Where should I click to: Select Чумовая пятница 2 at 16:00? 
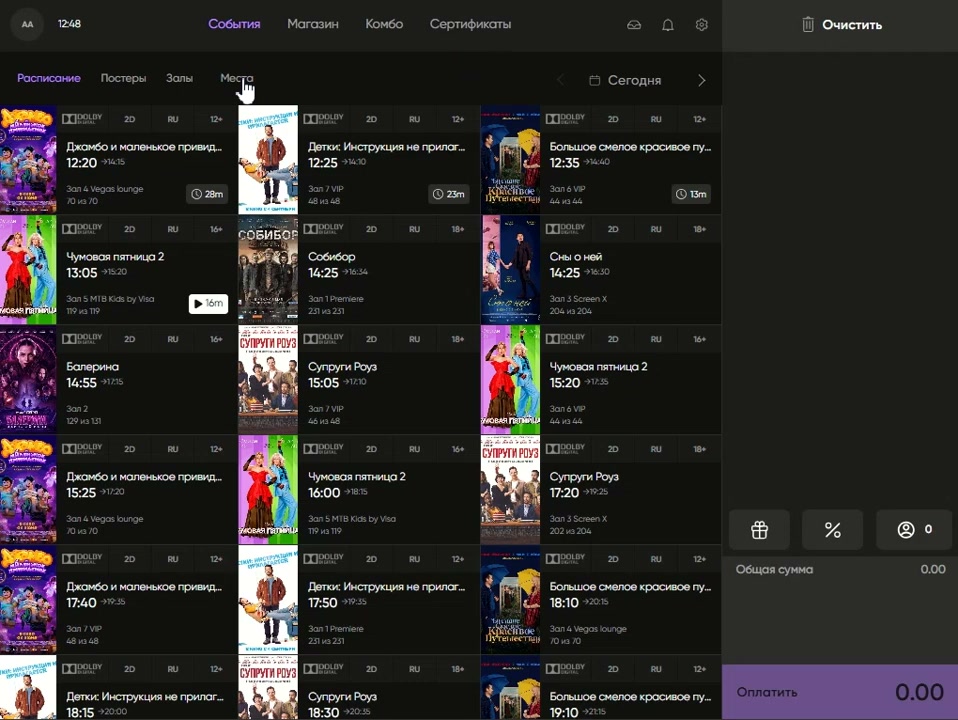tap(359, 490)
